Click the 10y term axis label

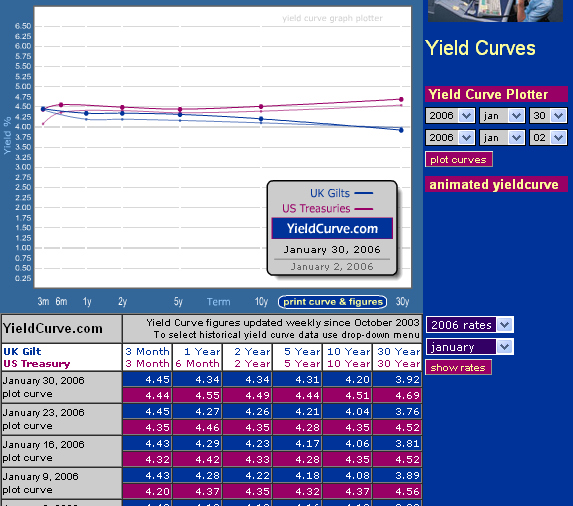(x=261, y=302)
